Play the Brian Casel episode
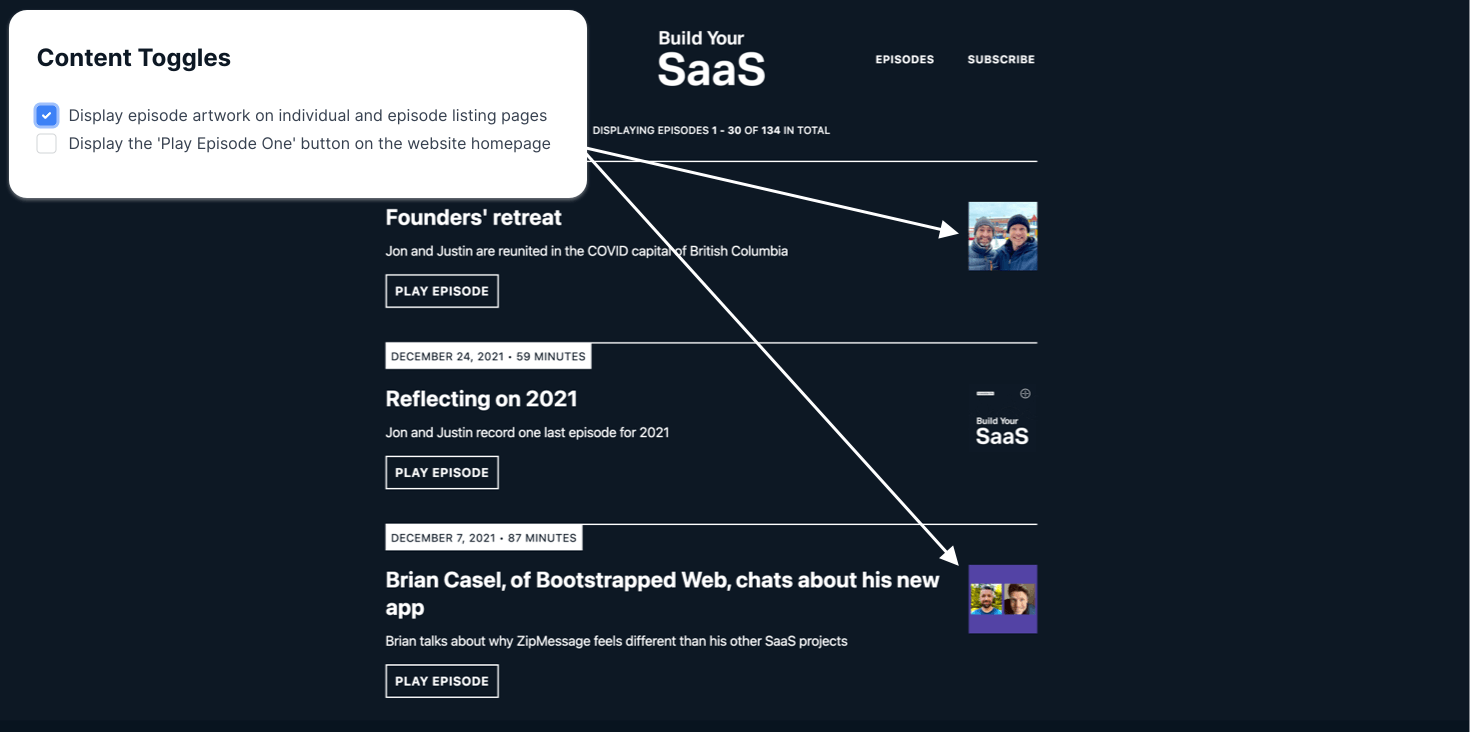The image size is (1470, 732). tap(441, 681)
